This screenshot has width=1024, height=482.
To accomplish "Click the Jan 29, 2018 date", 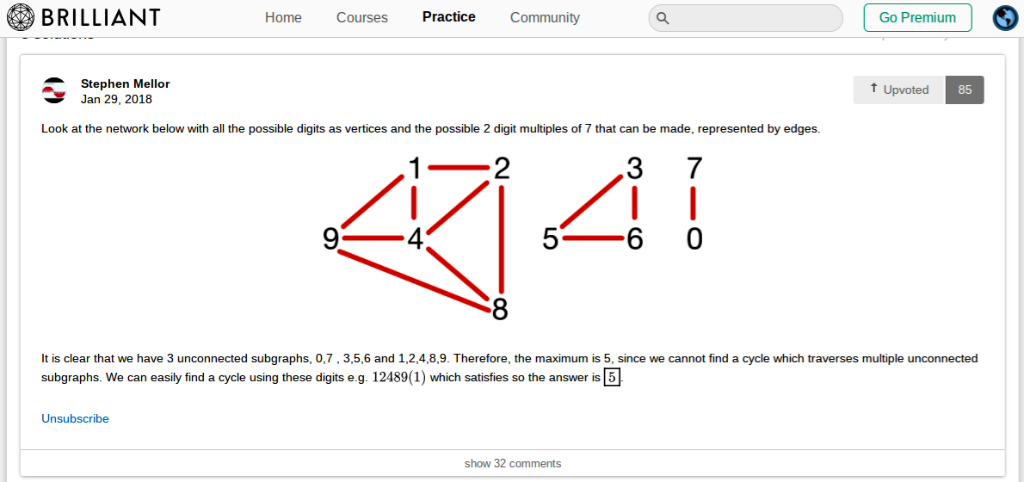I will pos(116,99).
